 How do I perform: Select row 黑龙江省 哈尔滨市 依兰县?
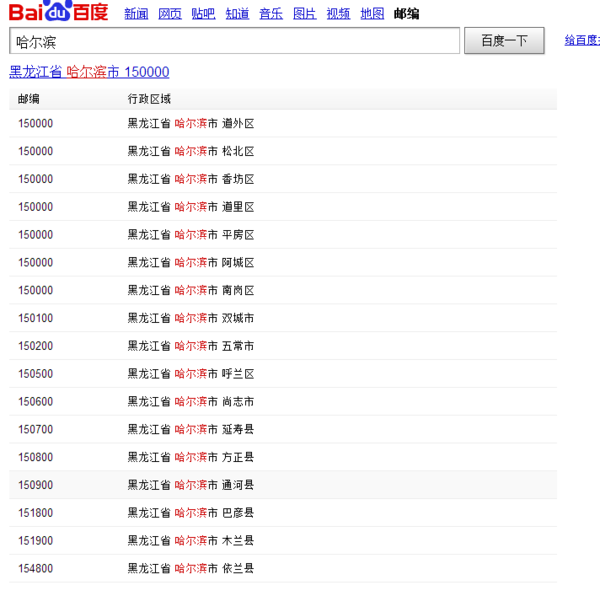tap(283, 568)
